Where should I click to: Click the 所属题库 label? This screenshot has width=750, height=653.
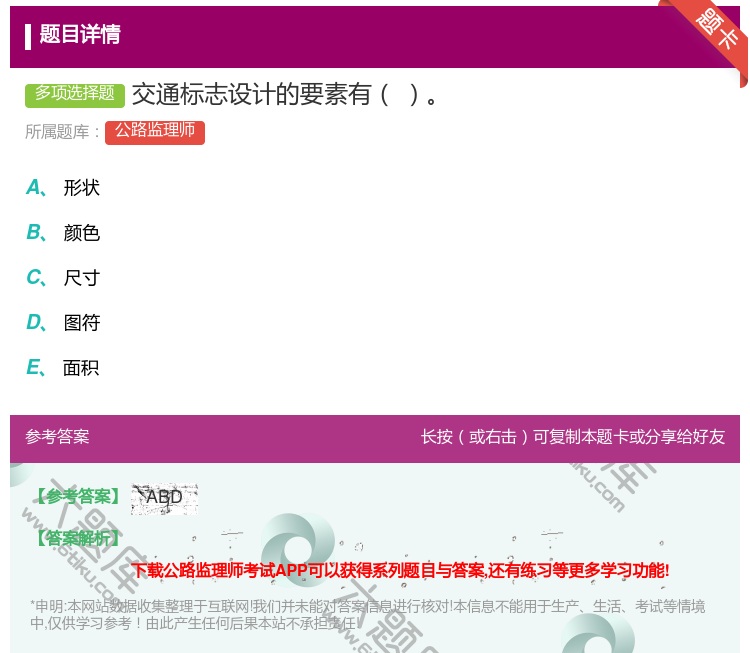[x=62, y=132]
